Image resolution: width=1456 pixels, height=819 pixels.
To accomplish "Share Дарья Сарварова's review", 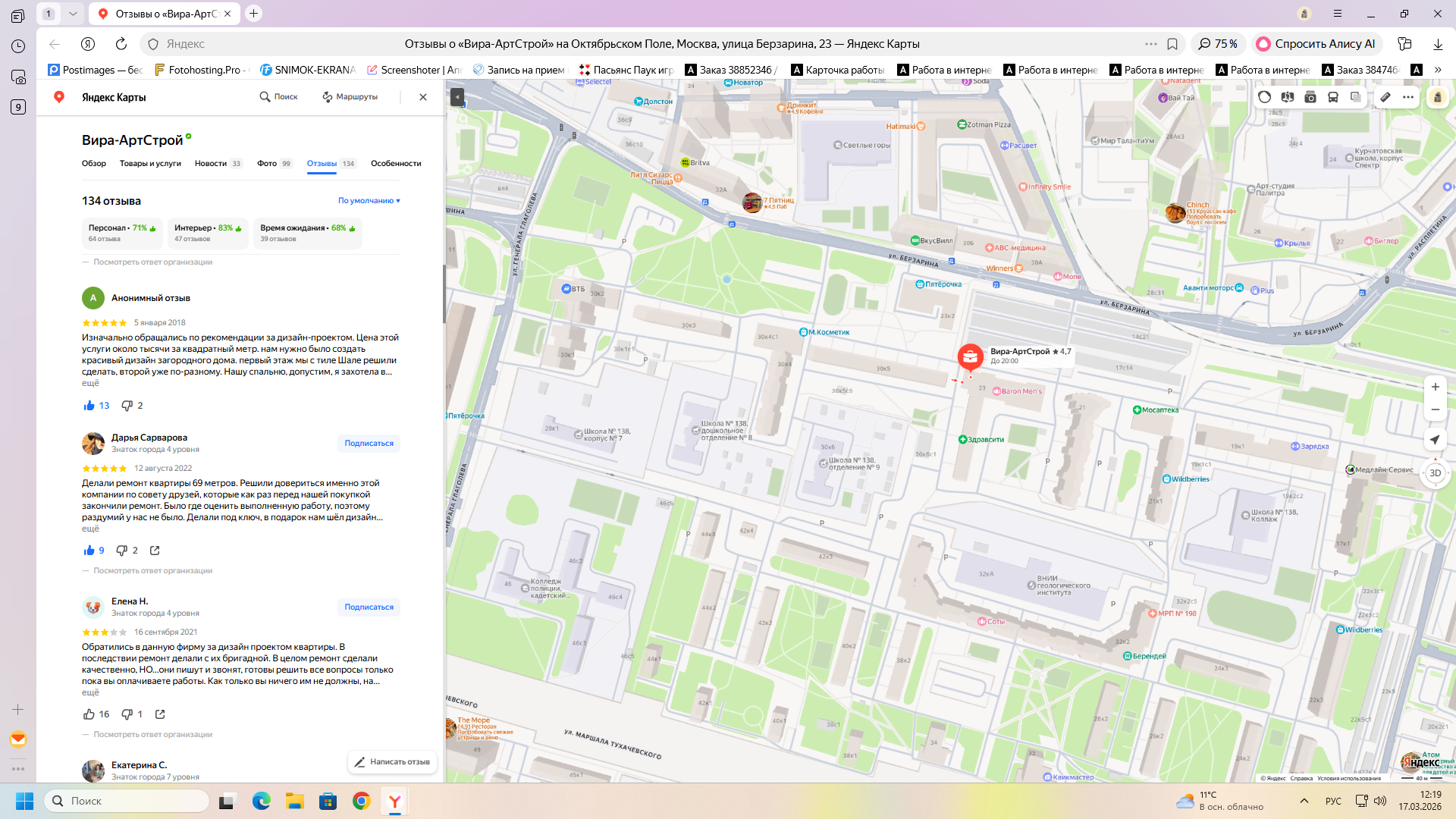I will click(155, 551).
